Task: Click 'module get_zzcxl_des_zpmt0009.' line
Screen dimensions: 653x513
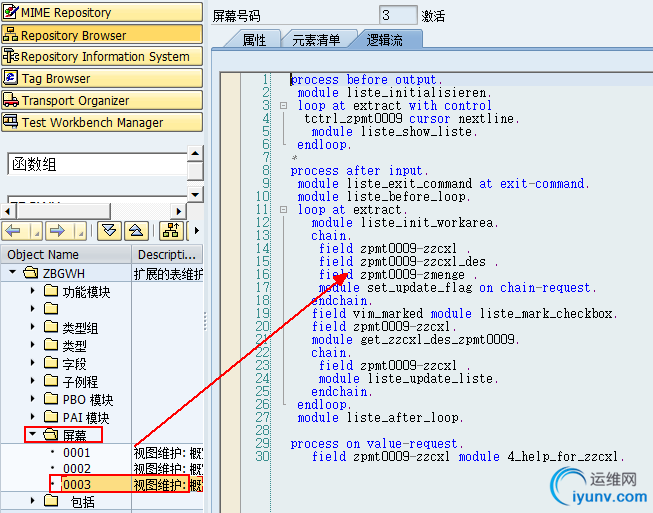Action: pos(416,339)
